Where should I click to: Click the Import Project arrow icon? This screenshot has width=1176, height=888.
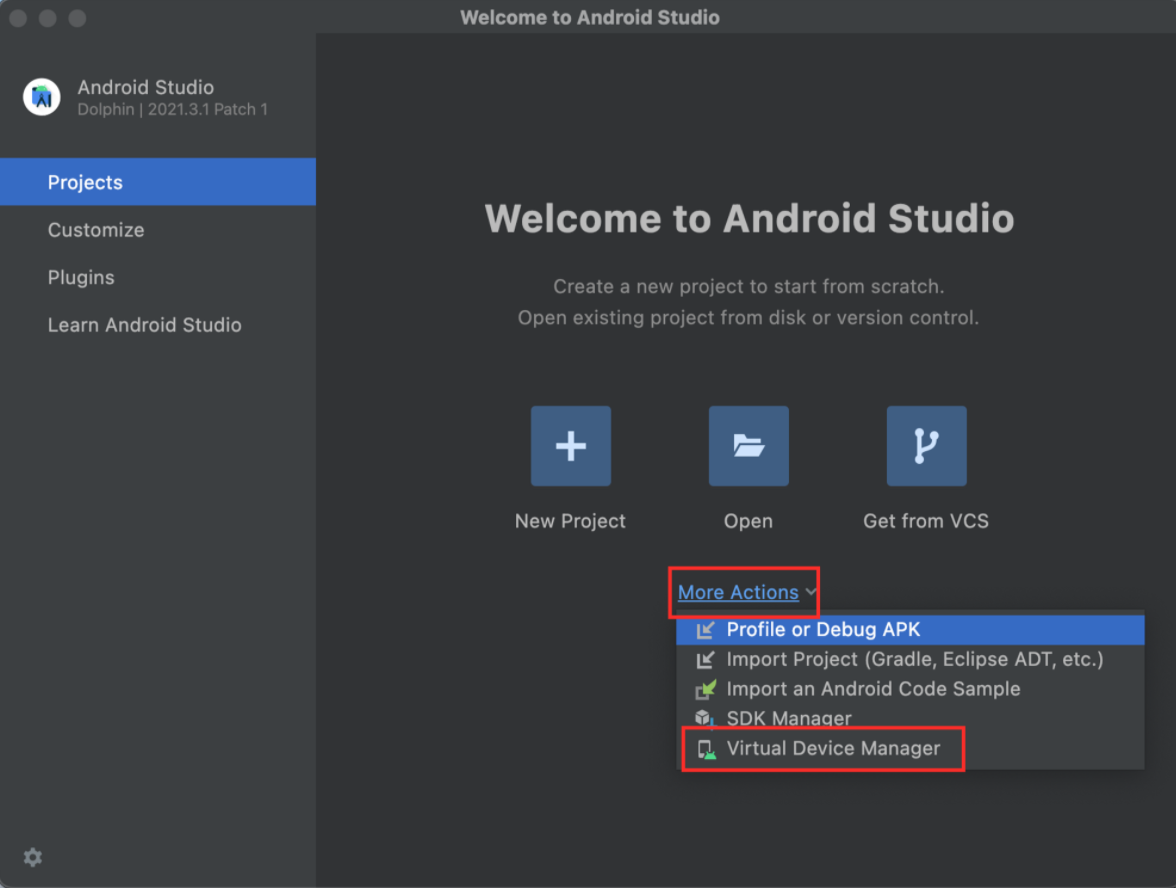(x=705, y=660)
